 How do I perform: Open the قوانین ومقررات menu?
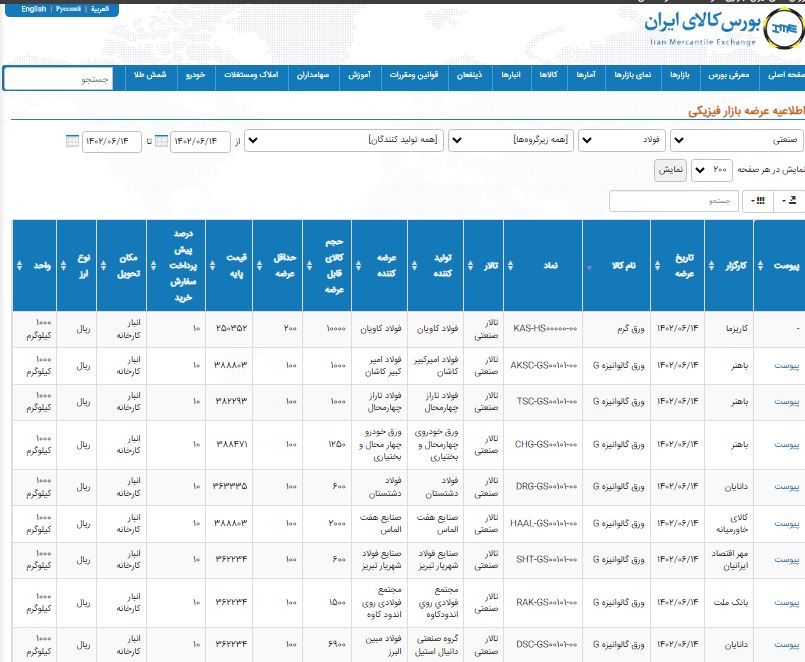click(414, 75)
